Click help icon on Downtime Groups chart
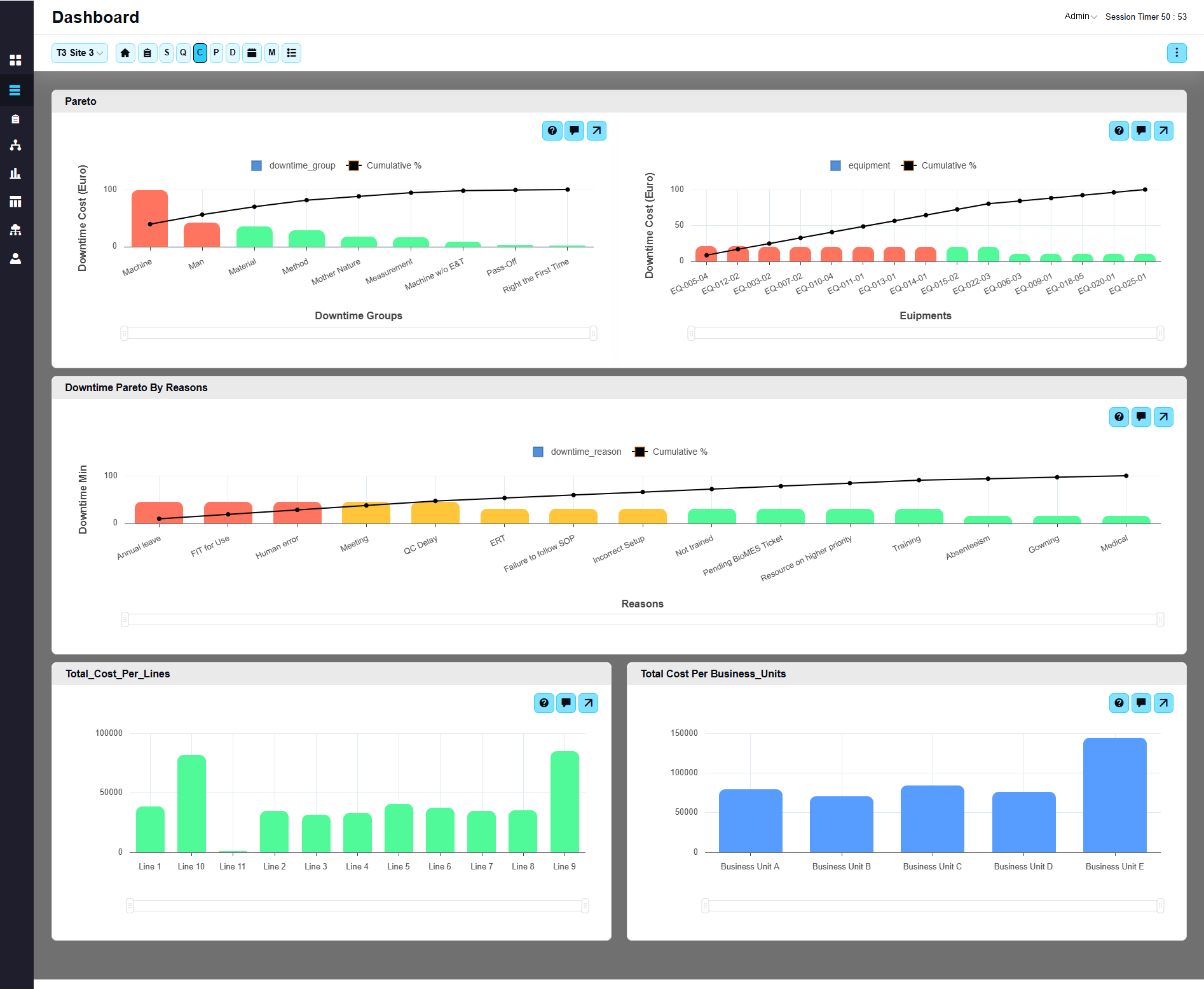Screen dimensions: 1204x989 point(552,130)
